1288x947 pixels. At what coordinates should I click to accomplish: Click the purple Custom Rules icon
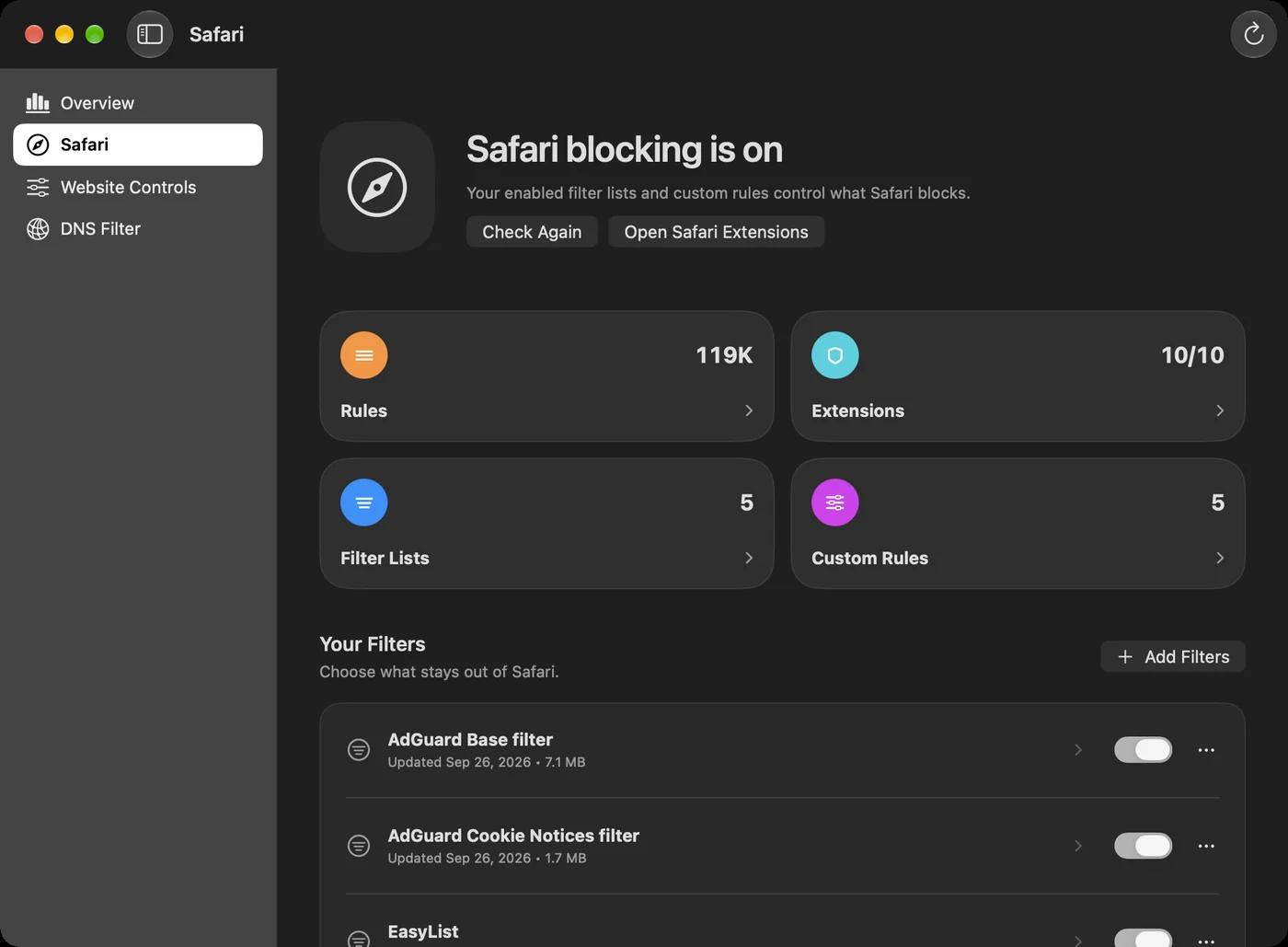835,502
